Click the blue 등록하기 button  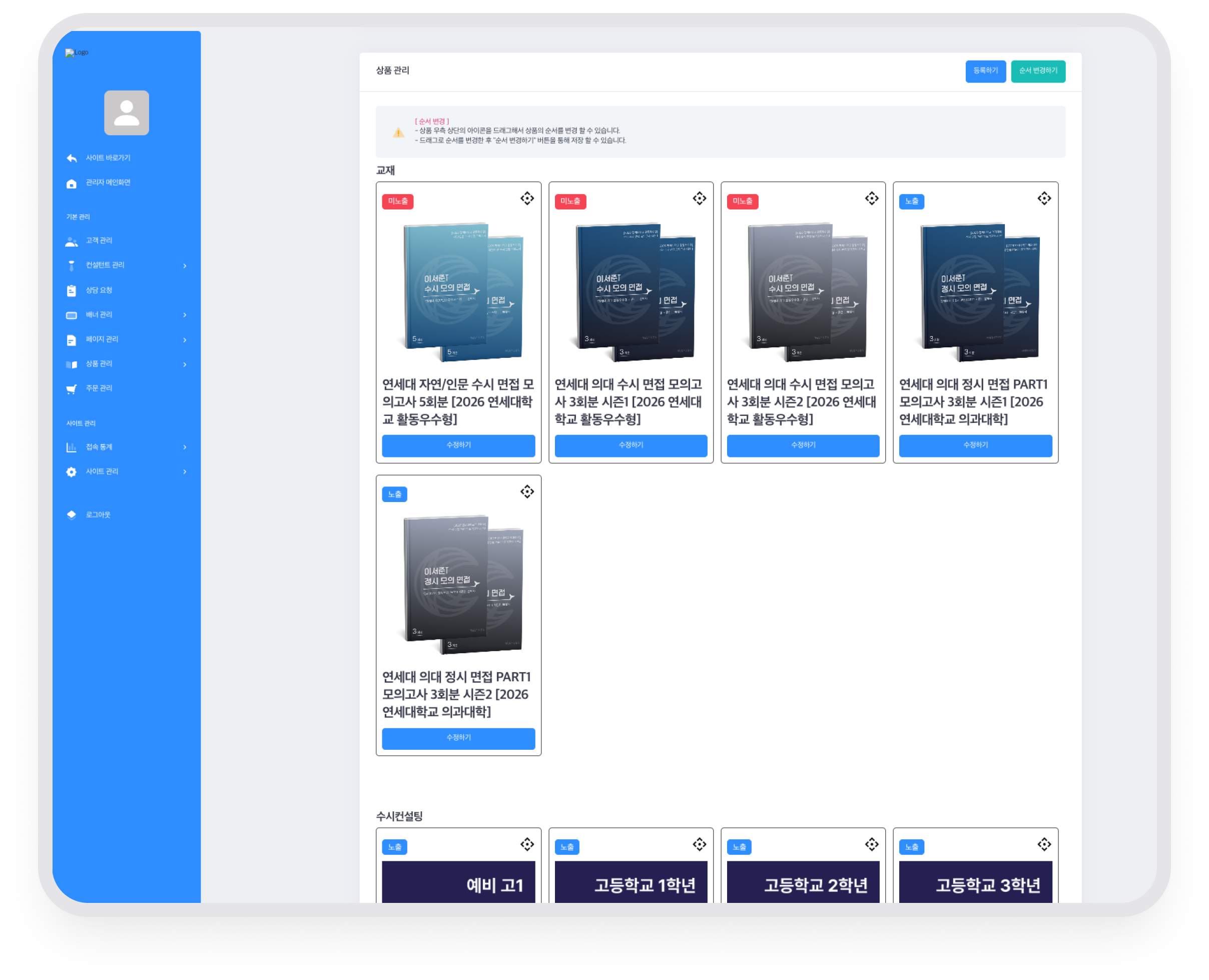point(985,71)
